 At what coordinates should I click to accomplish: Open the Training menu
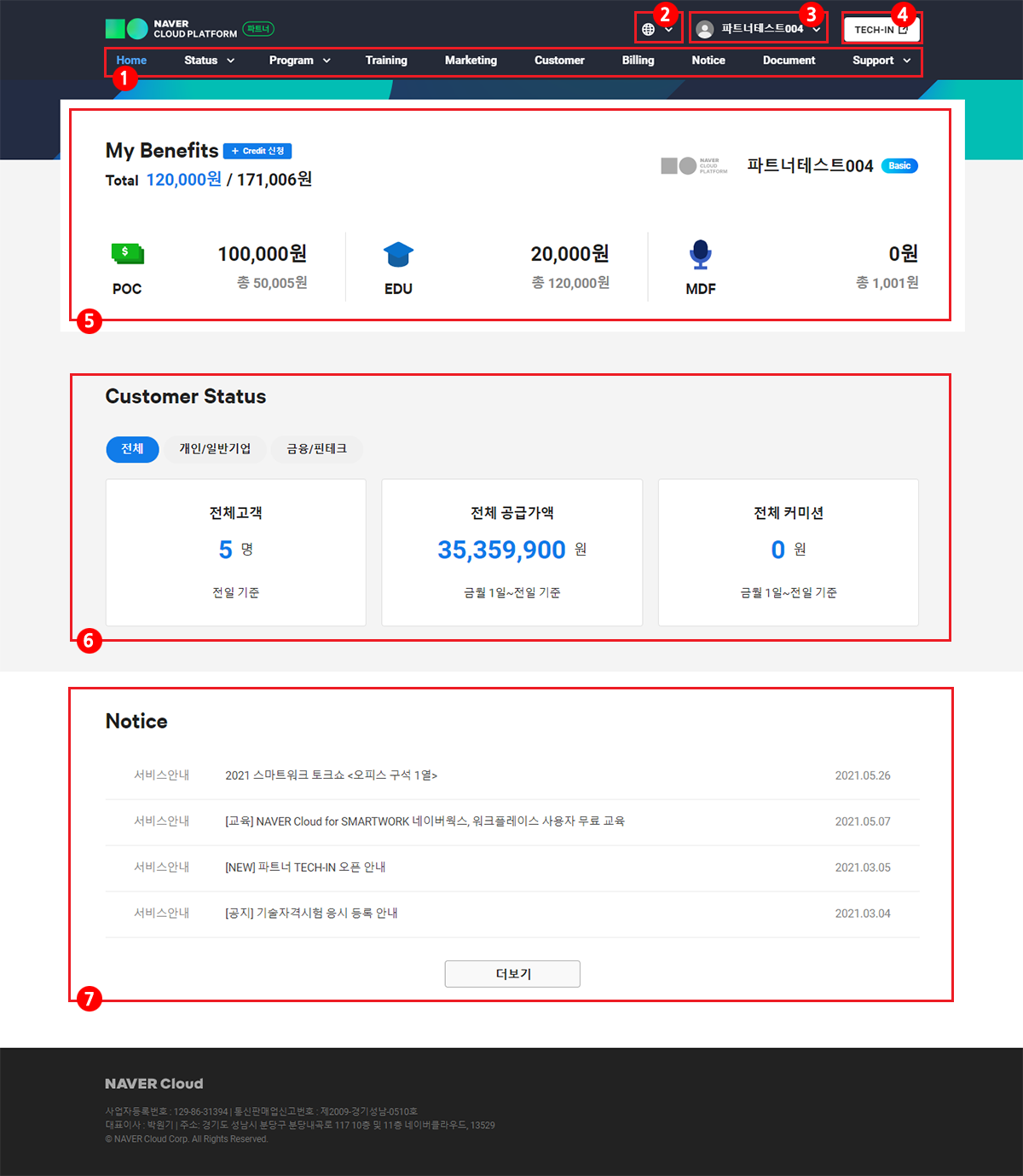pyautogui.click(x=386, y=61)
